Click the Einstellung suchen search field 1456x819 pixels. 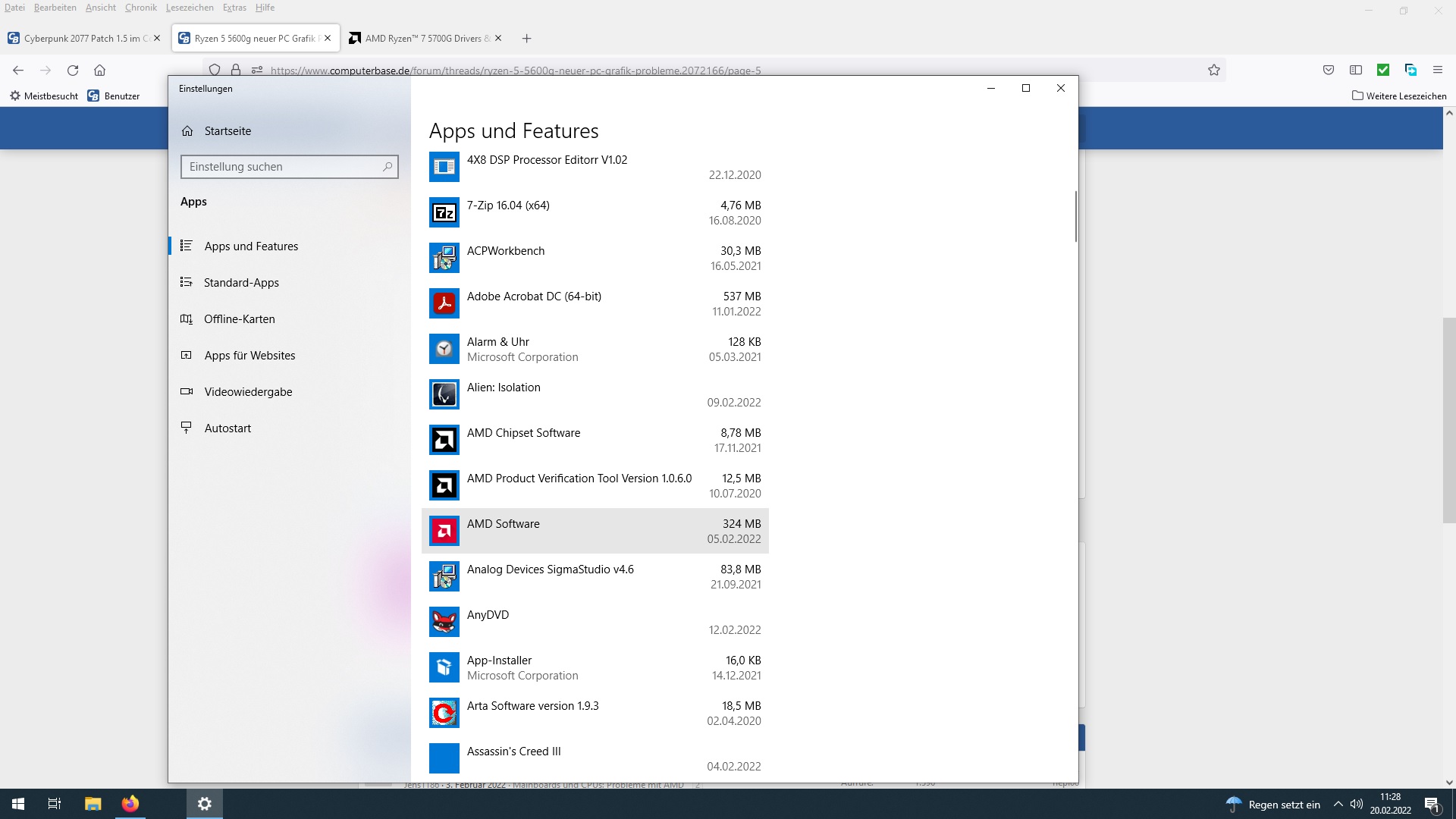pos(281,167)
